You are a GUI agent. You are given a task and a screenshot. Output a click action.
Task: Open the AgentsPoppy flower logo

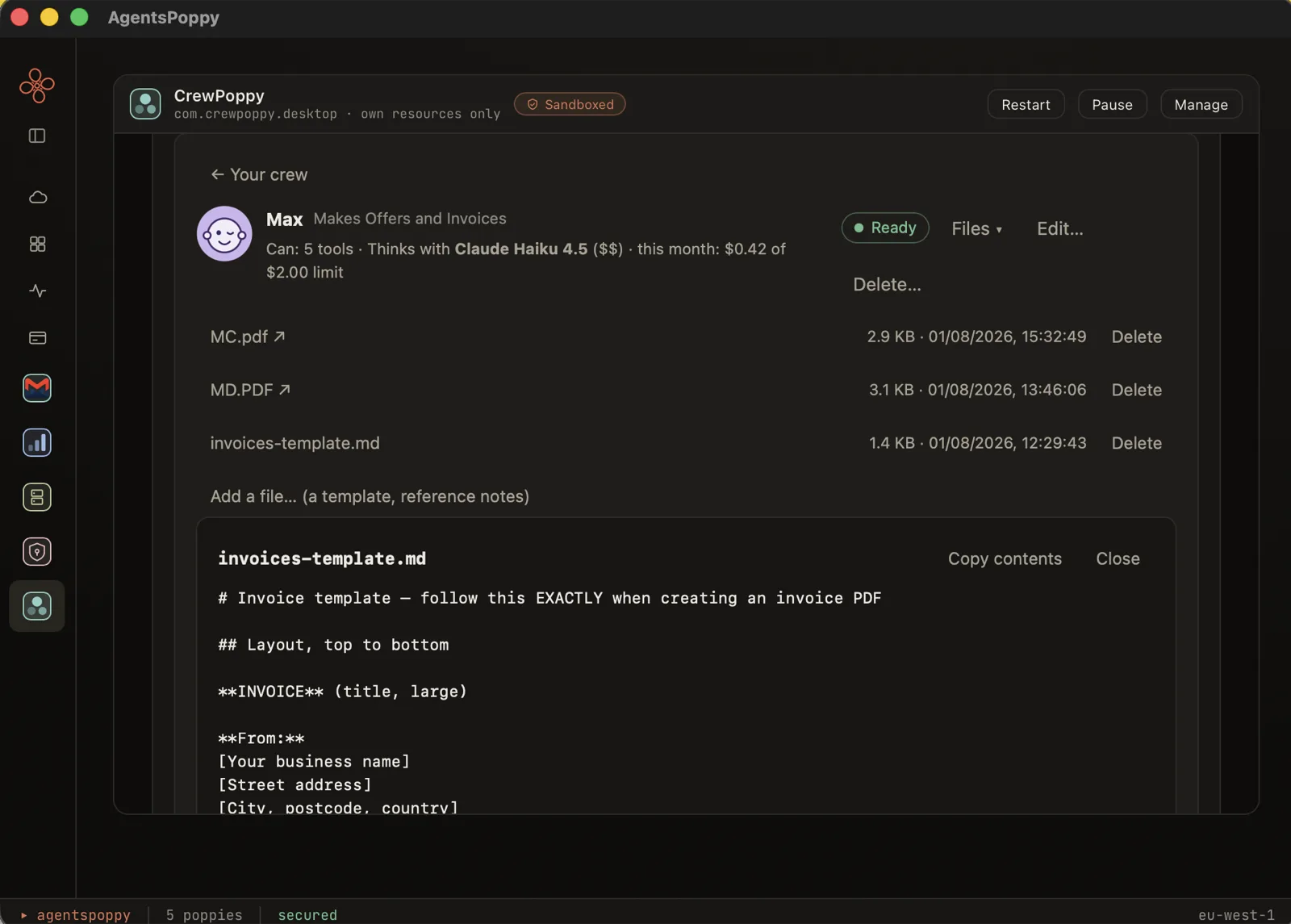click(x=37, y=85)
